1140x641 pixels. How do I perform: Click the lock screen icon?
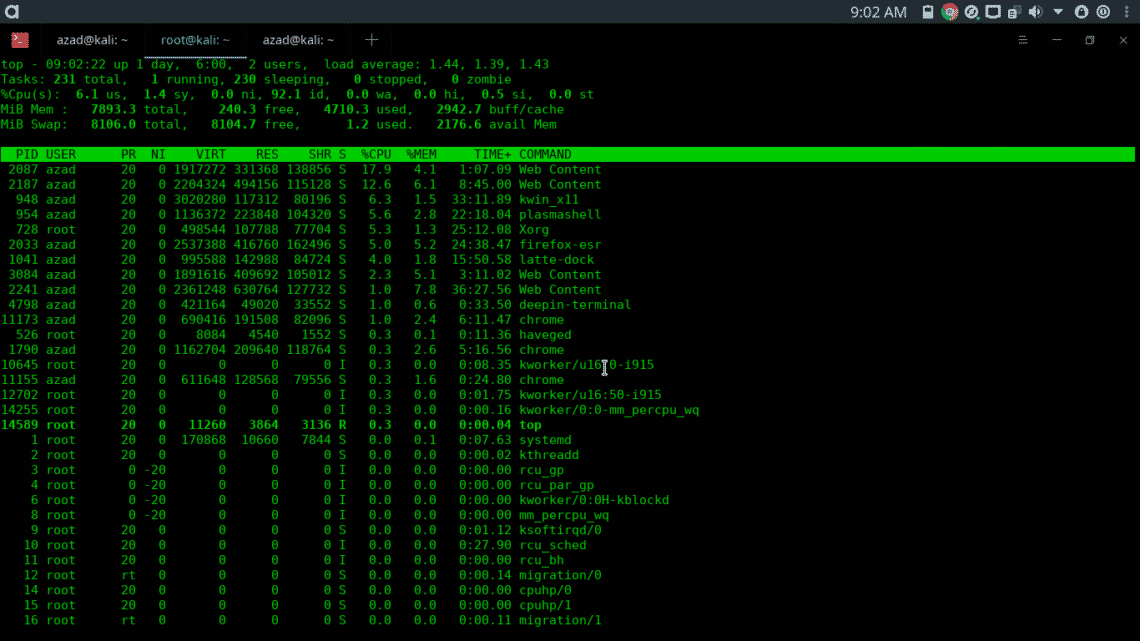[1081, 12]
